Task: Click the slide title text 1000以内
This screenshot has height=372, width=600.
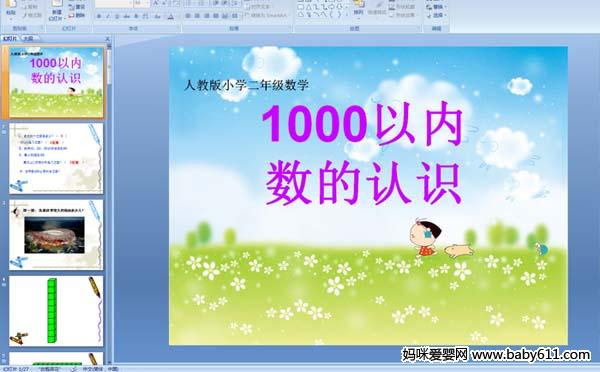Action: (363, 124)
